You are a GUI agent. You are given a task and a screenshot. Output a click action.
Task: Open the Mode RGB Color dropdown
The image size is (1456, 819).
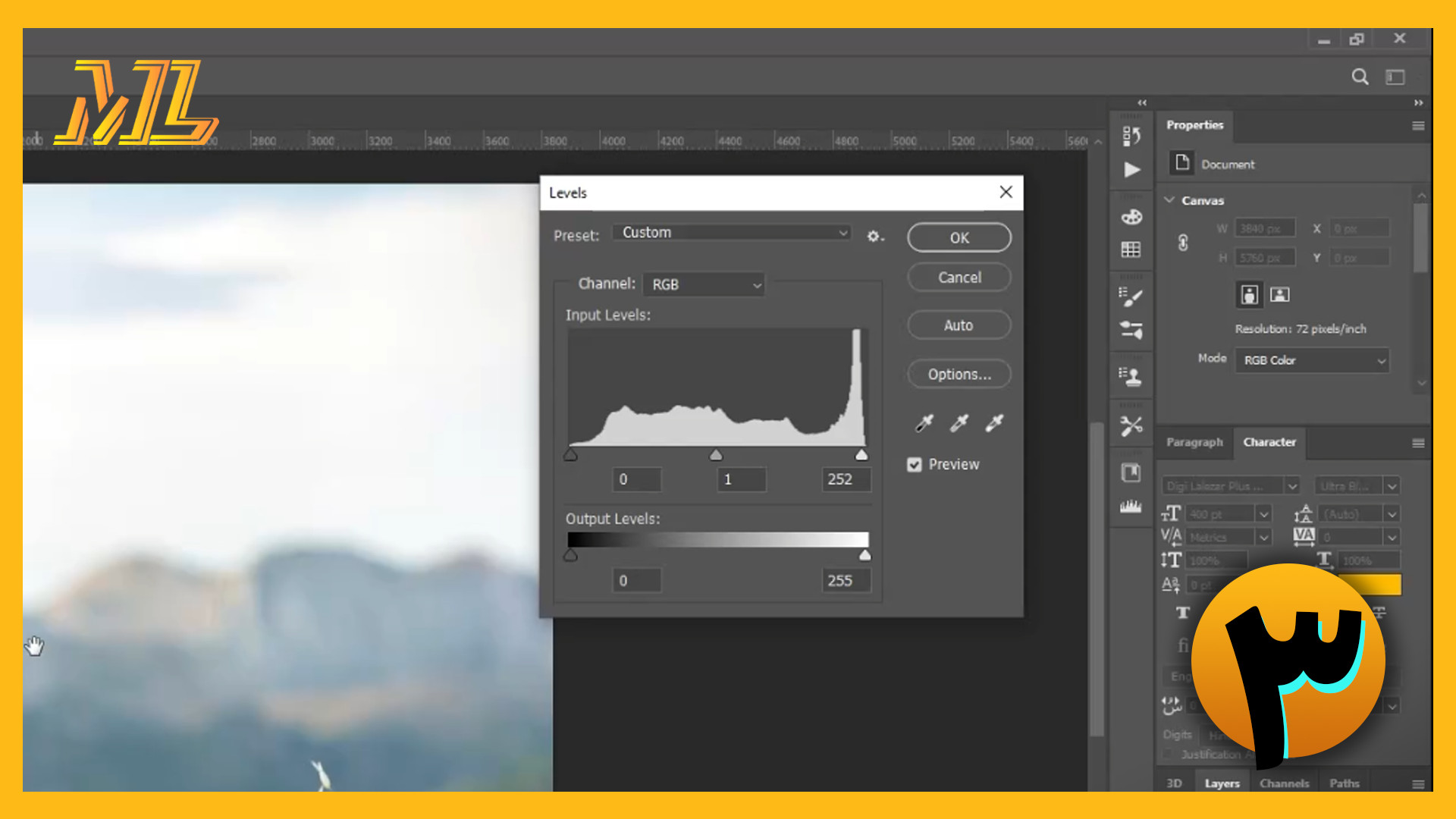[x=1312, y=360]
